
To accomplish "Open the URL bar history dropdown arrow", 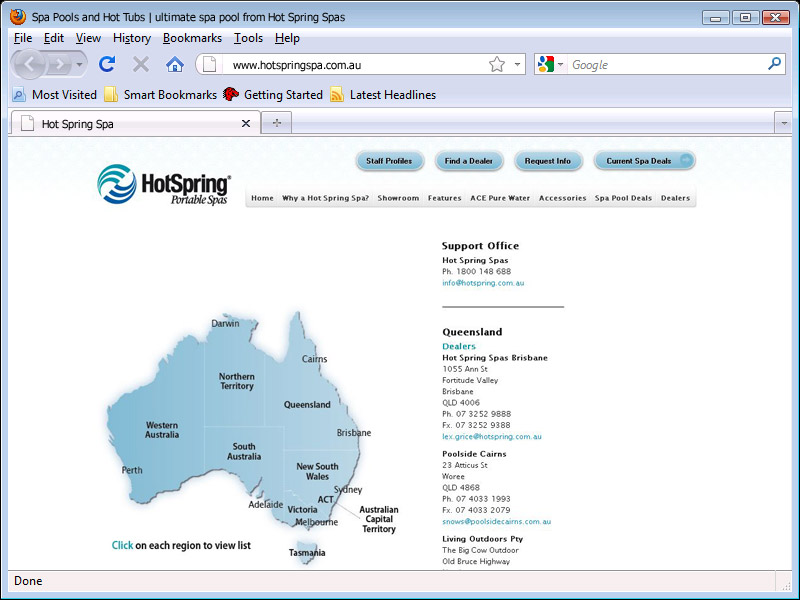I will [x=518, y=64].
